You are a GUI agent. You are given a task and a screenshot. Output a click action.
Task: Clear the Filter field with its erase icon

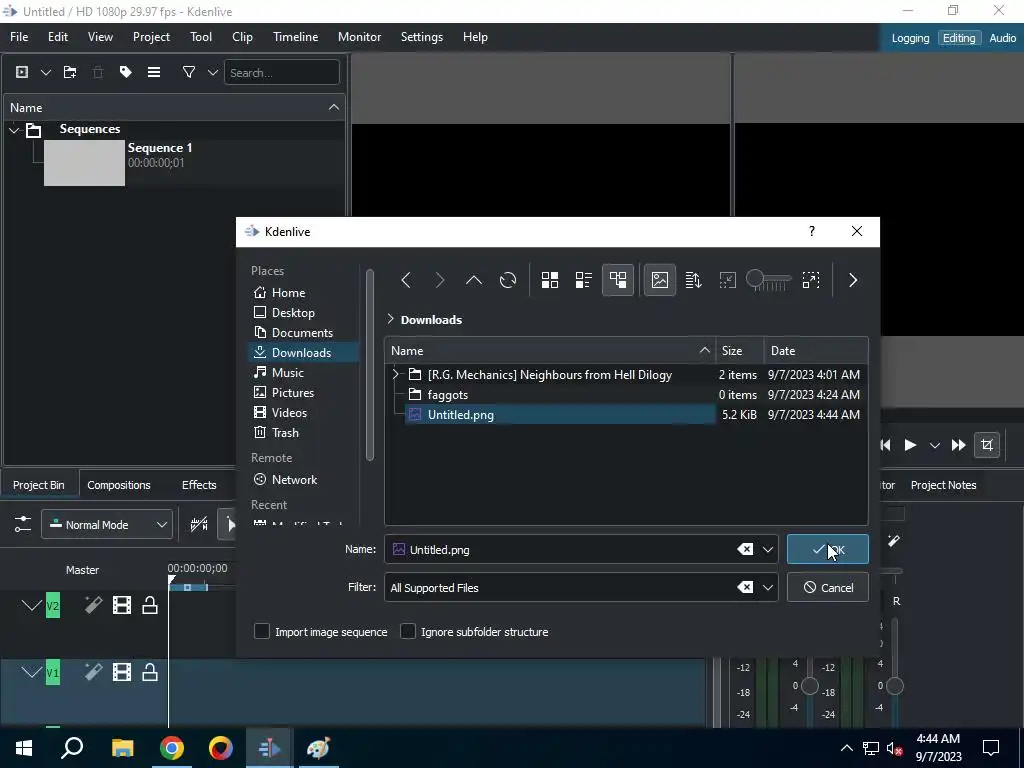pos(745,588)
